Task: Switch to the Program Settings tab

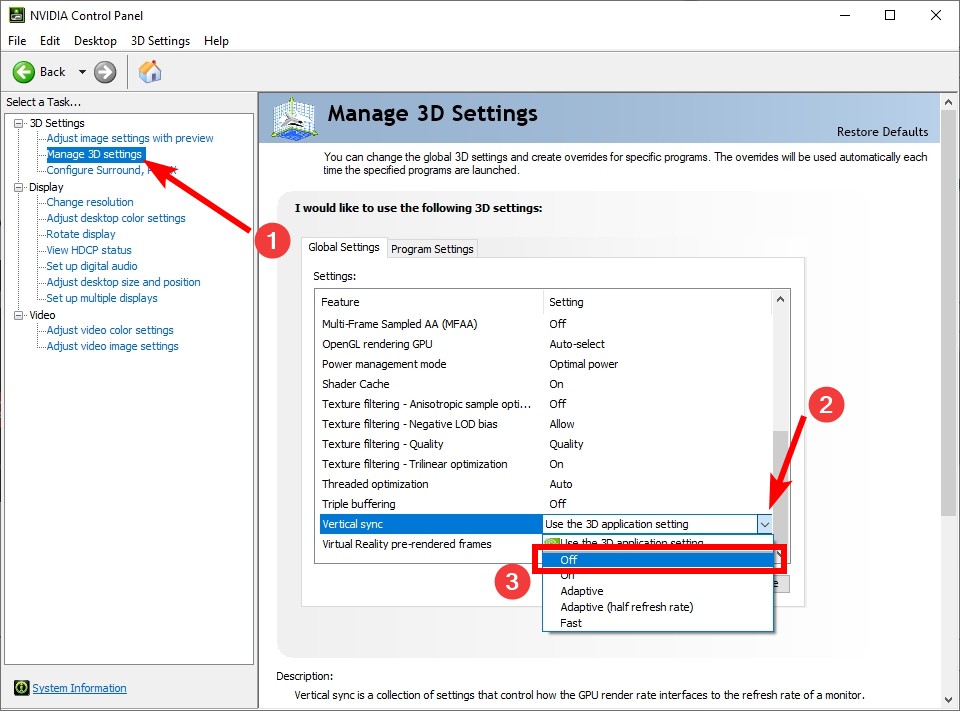Action: click(432, 249)
